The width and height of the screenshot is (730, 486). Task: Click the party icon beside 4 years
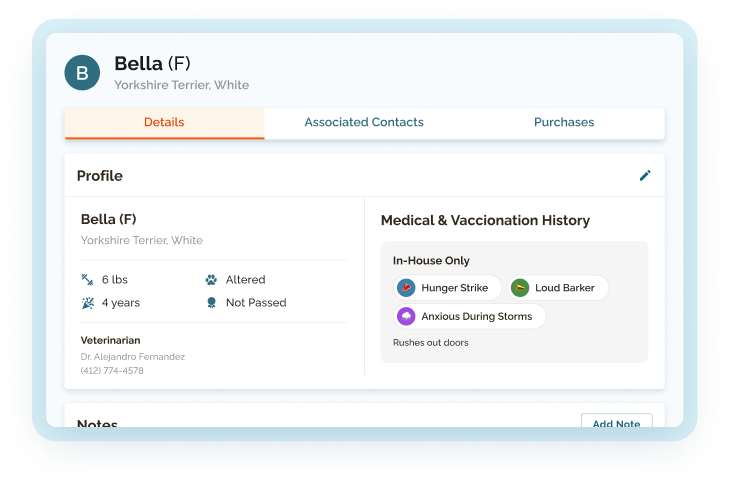[x=88, y=303]
